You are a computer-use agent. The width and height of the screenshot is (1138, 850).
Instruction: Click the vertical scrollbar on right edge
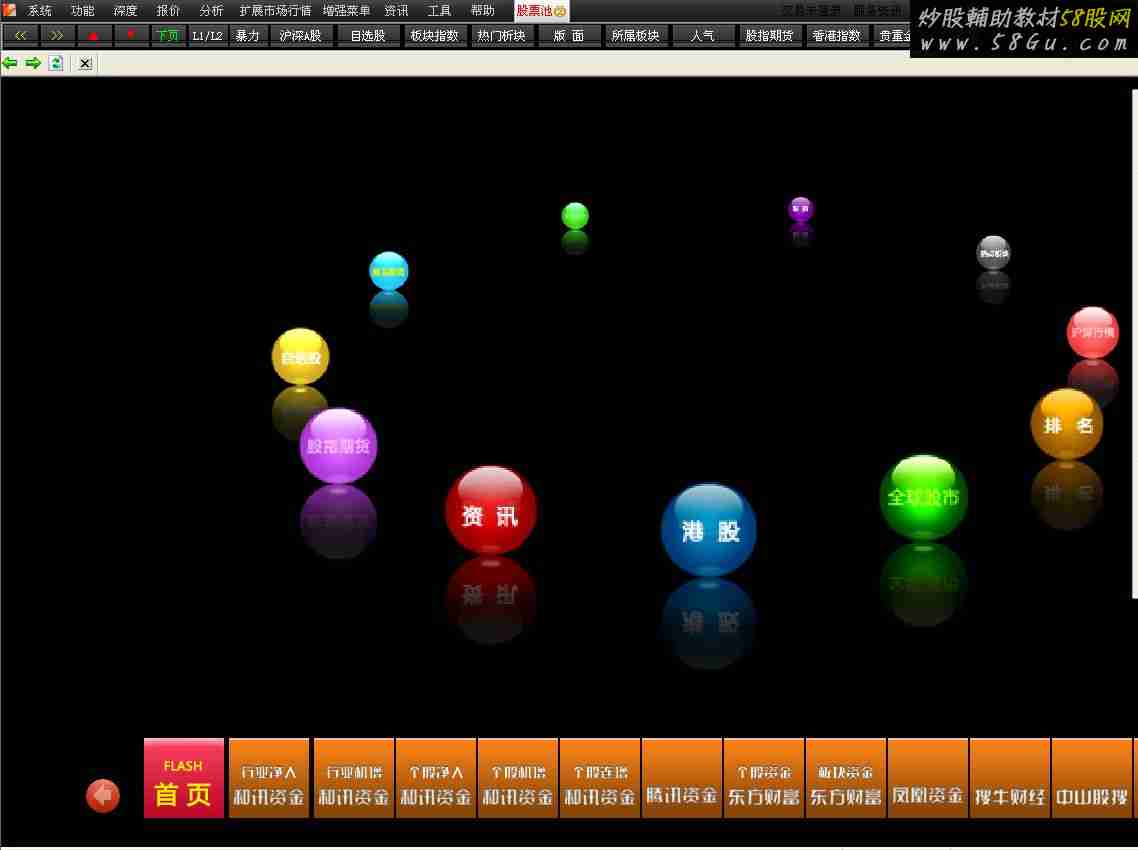(x=1134, y=340)
